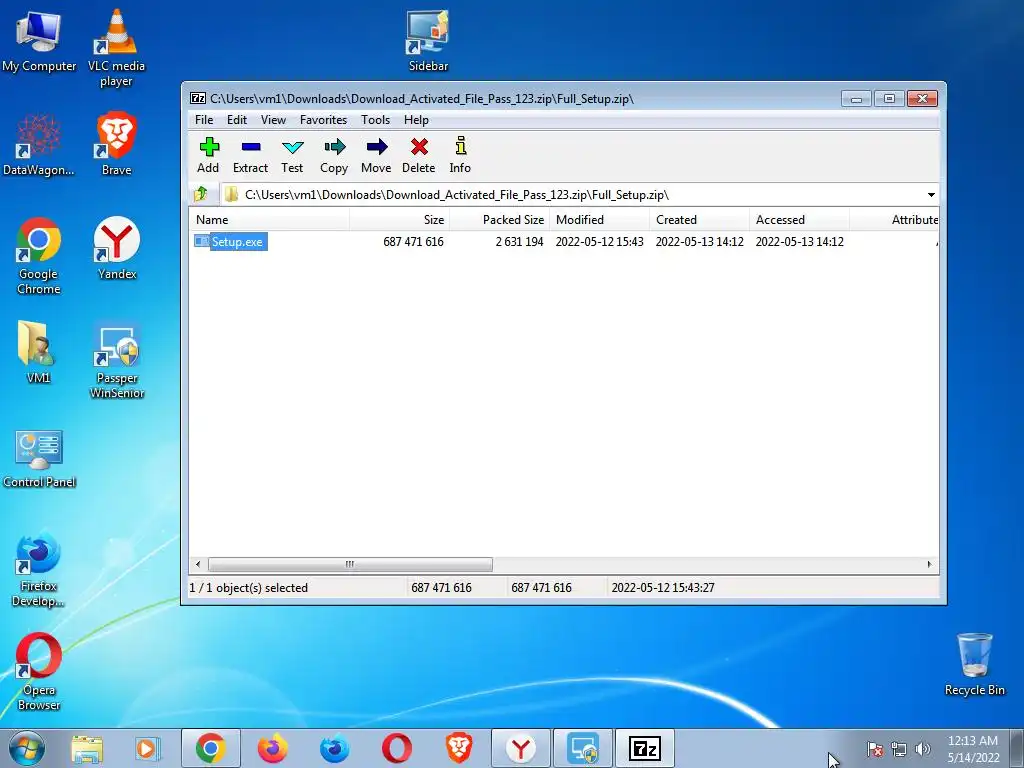The height and width of the screenshot is (768, 1024).
Task: Sort by the Created column header
Action: [699, 219]
